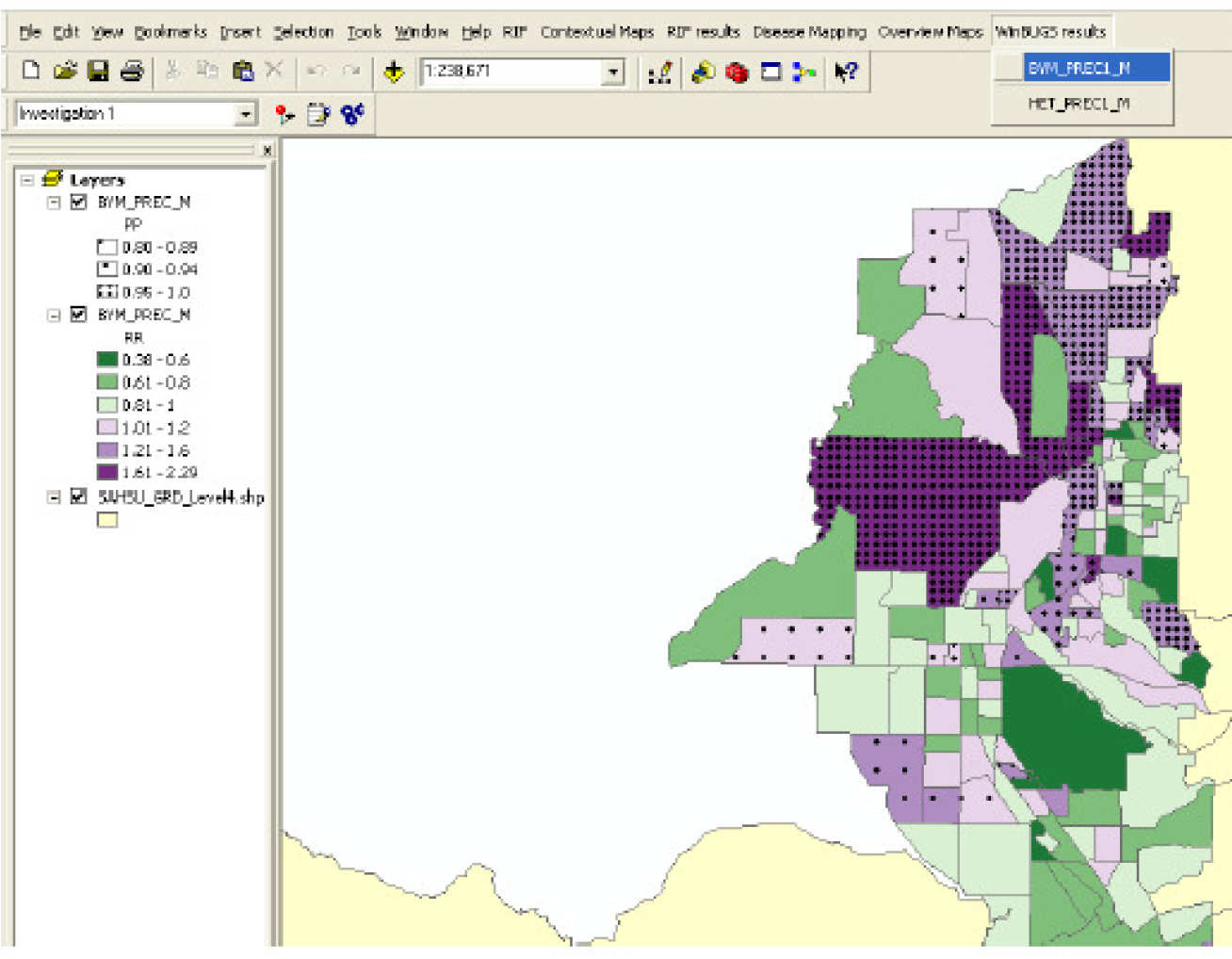
Task: Toggle the BYM_PREC_M layer showing RR
Action: 79,315
